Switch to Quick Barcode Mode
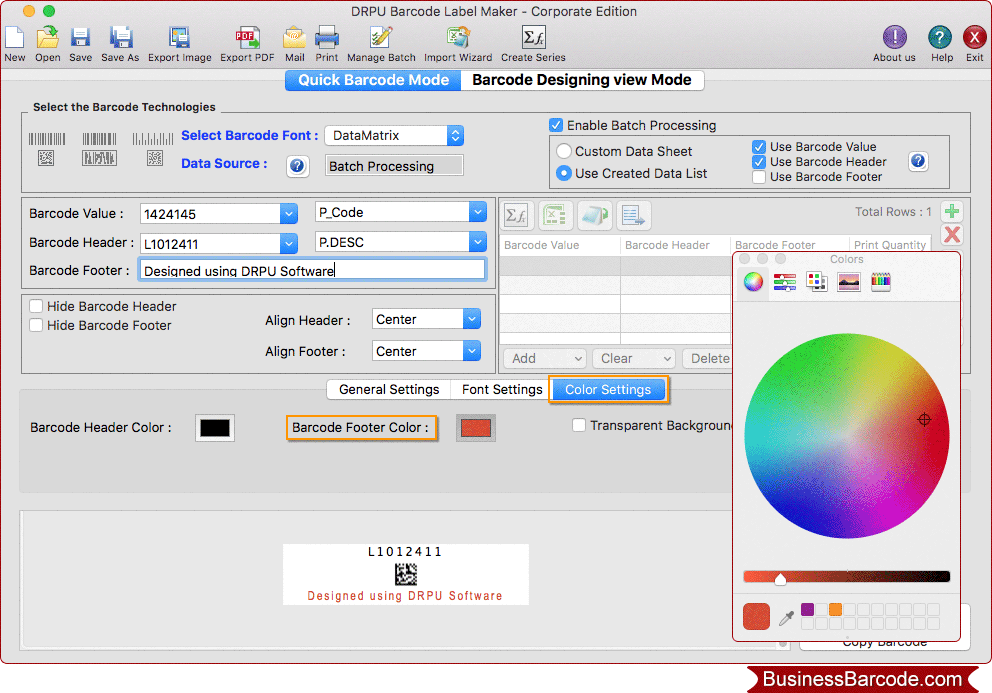Viewport: 992px width, 693px height. point(373,80)
